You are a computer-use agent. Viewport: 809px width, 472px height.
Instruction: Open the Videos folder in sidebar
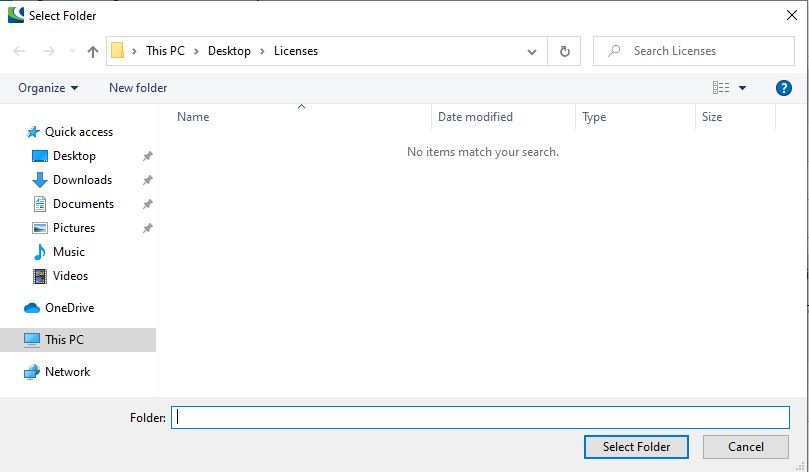click(x=70, y=276)
